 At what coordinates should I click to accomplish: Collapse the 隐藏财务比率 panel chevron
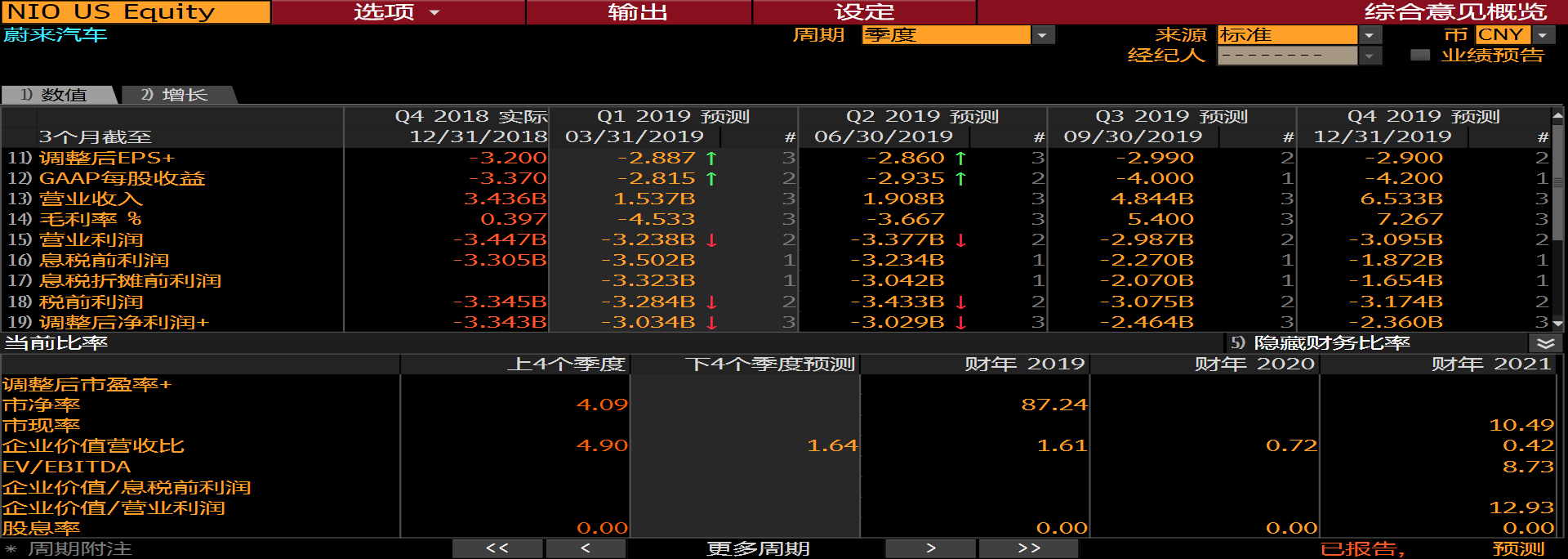pyautogui.click(x=1545, y=343)
